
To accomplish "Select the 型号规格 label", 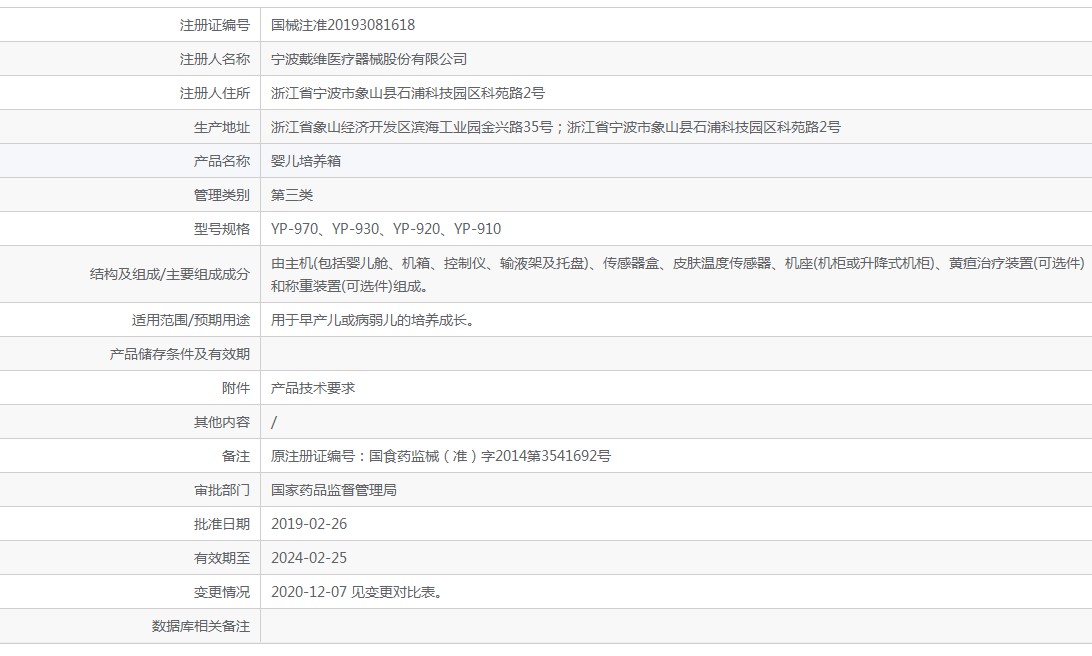I will 221,229.
